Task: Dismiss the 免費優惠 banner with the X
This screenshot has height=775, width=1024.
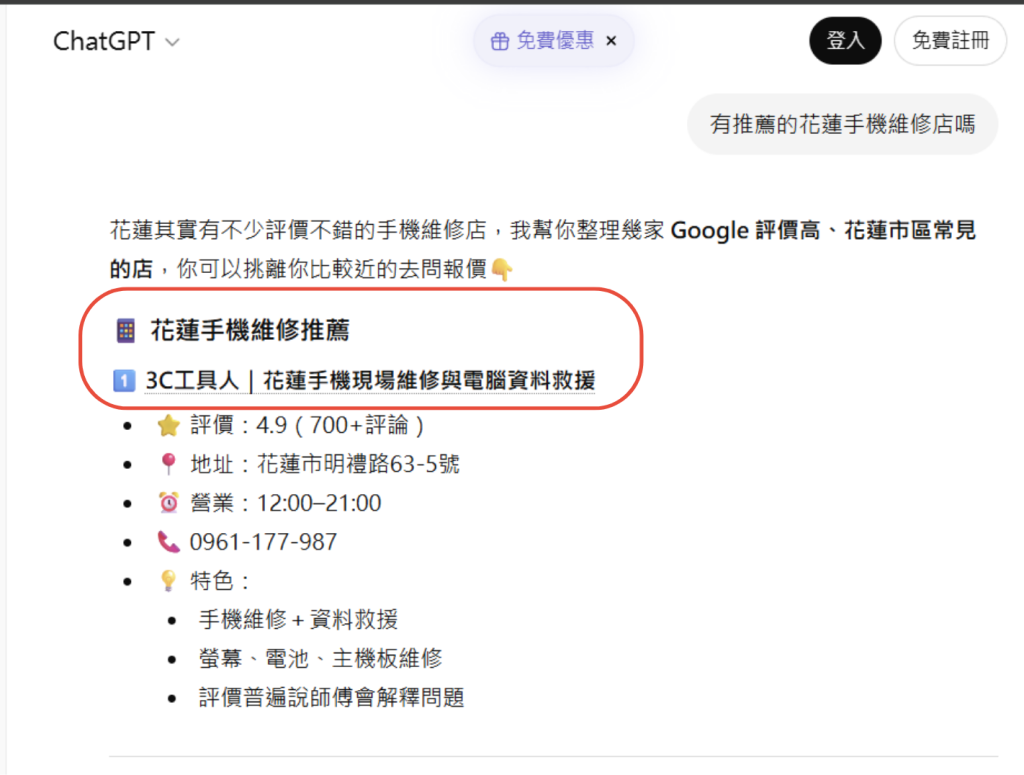Action: pos(611,41)
